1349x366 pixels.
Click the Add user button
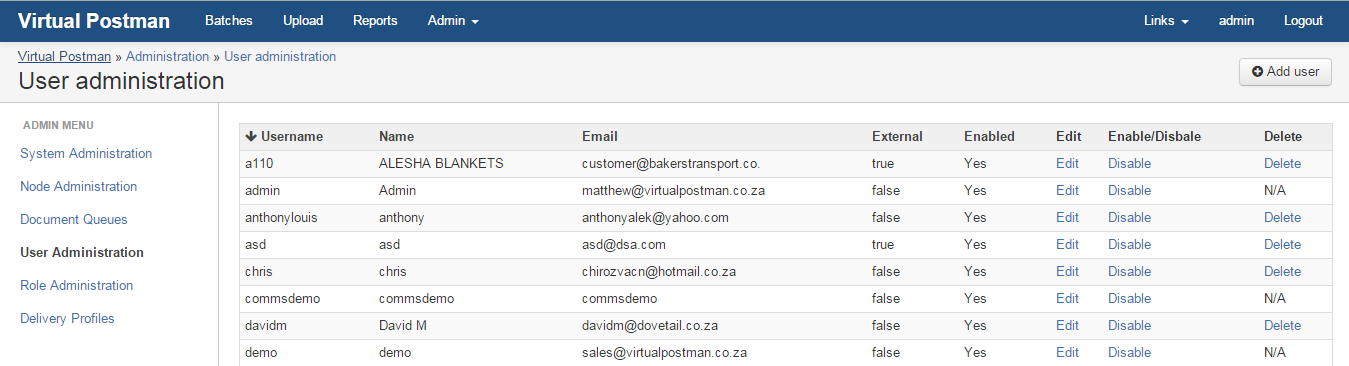click(x=1285, y=72)
